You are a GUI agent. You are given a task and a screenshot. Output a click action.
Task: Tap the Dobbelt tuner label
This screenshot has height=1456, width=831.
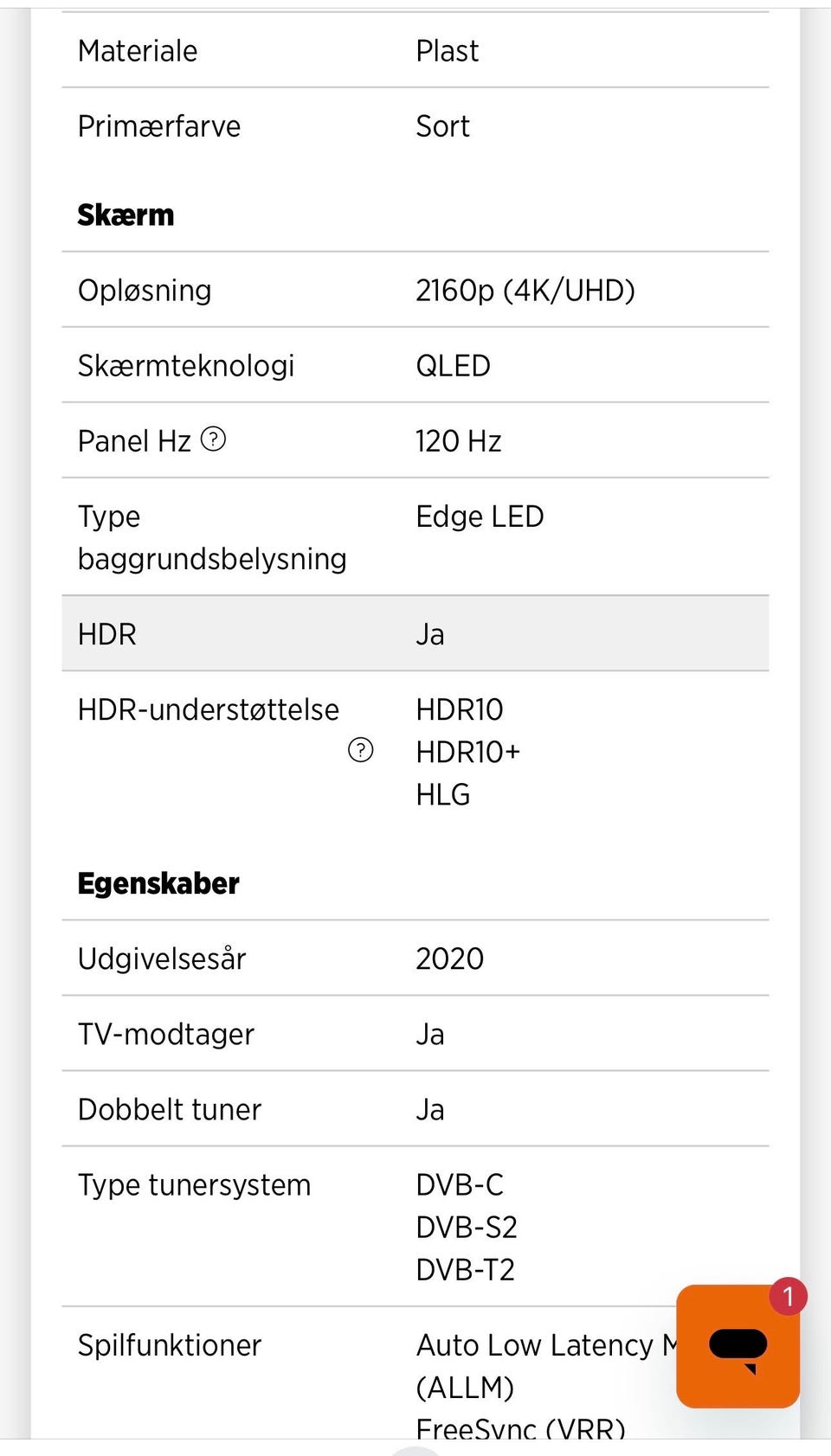[x=170, y=1109]
